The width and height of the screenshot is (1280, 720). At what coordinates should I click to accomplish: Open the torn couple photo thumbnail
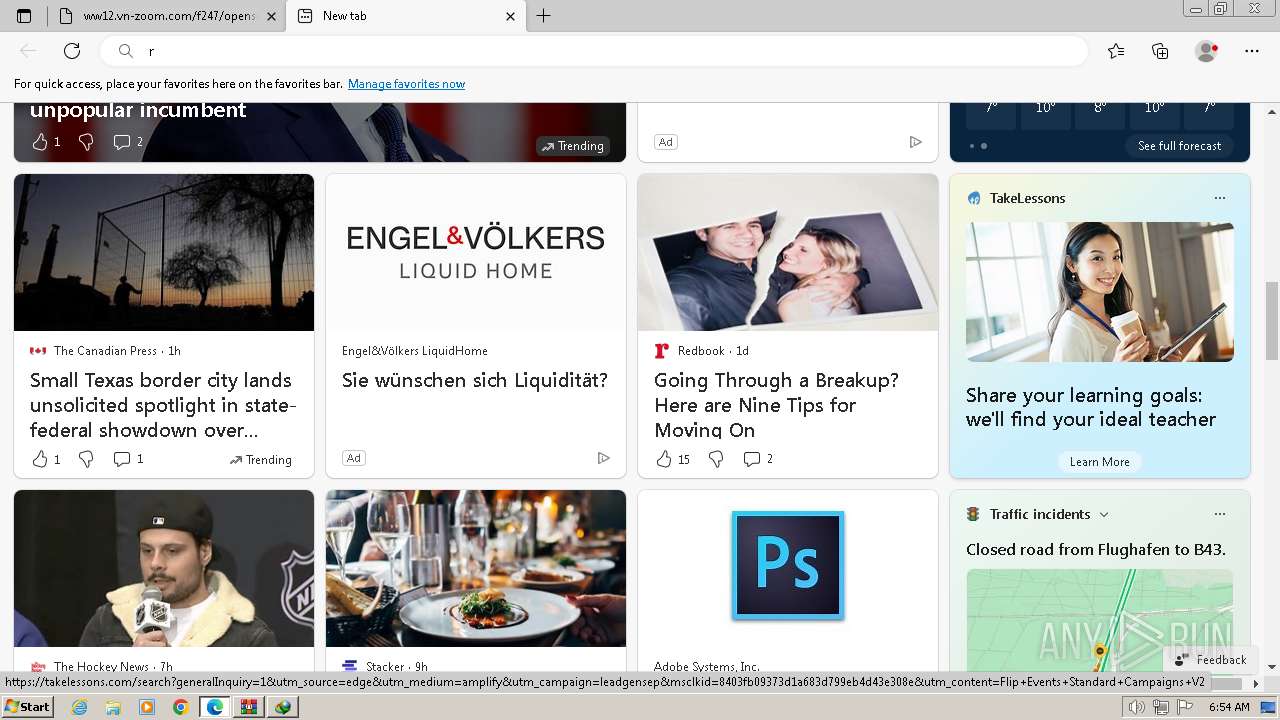788,252
